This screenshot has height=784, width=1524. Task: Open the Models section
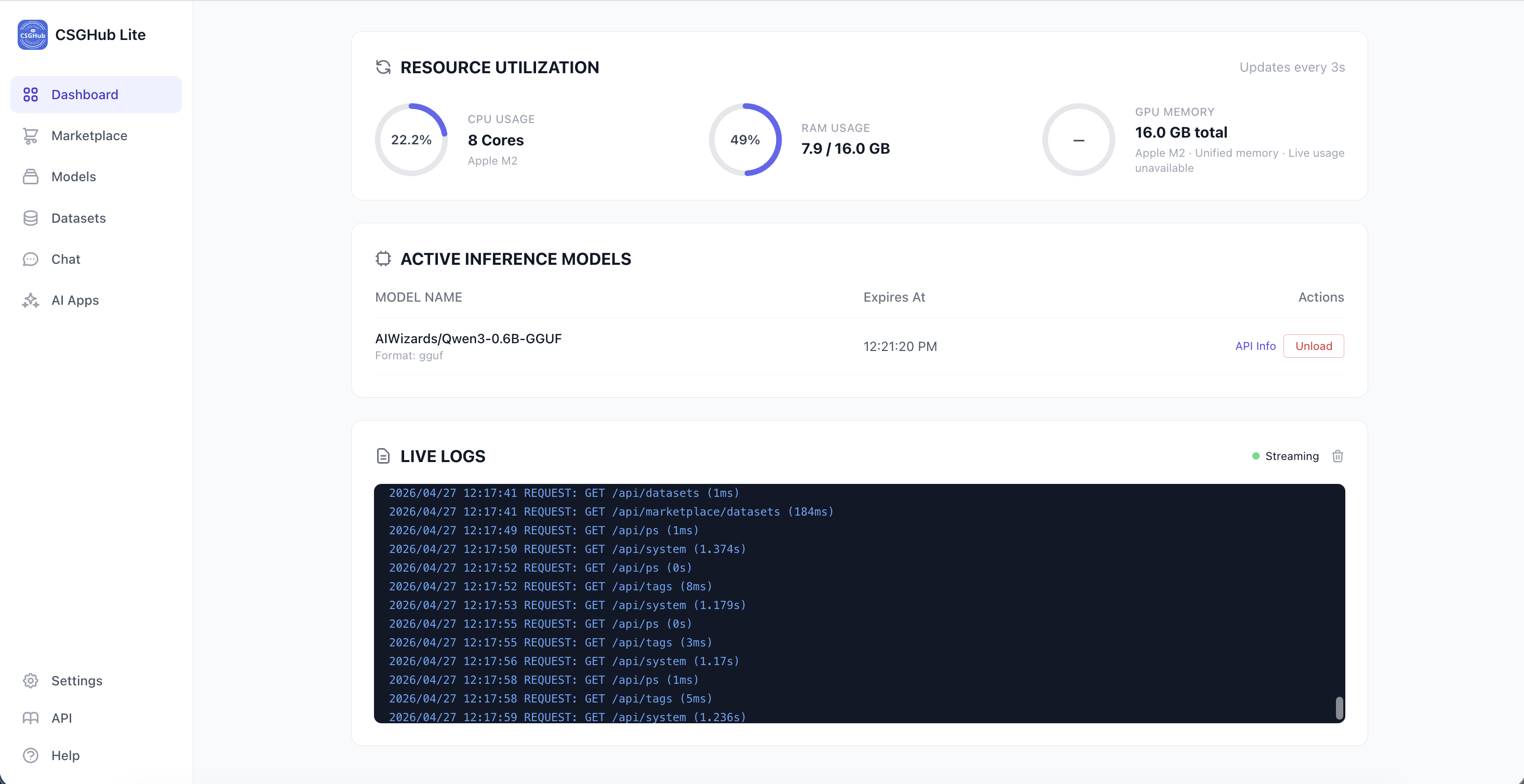[x=96, y=177]
